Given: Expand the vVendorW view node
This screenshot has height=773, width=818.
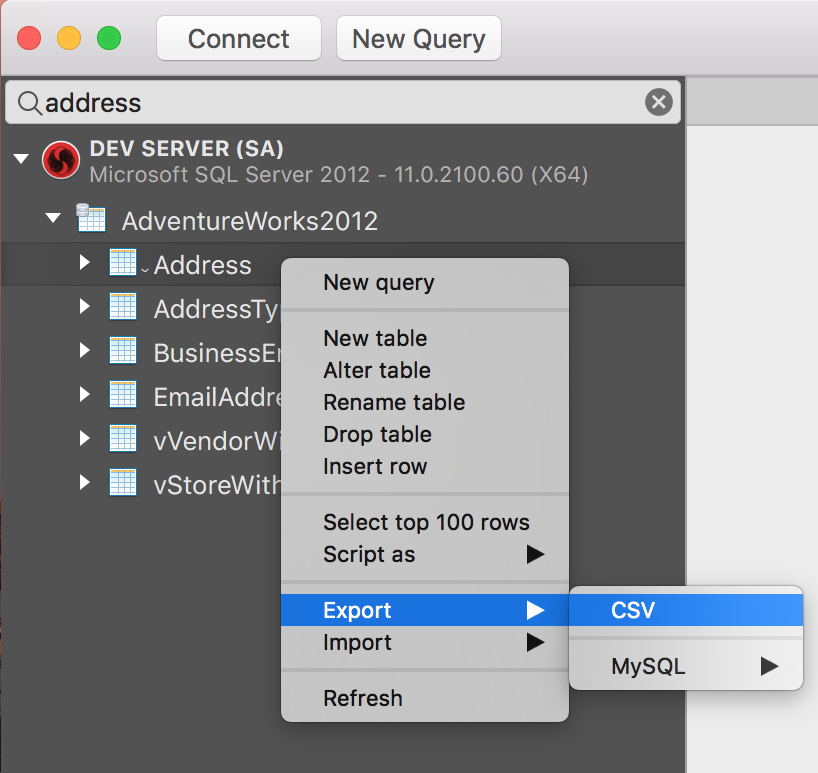Looking at the screenshot, I should (x=84, y=438).
